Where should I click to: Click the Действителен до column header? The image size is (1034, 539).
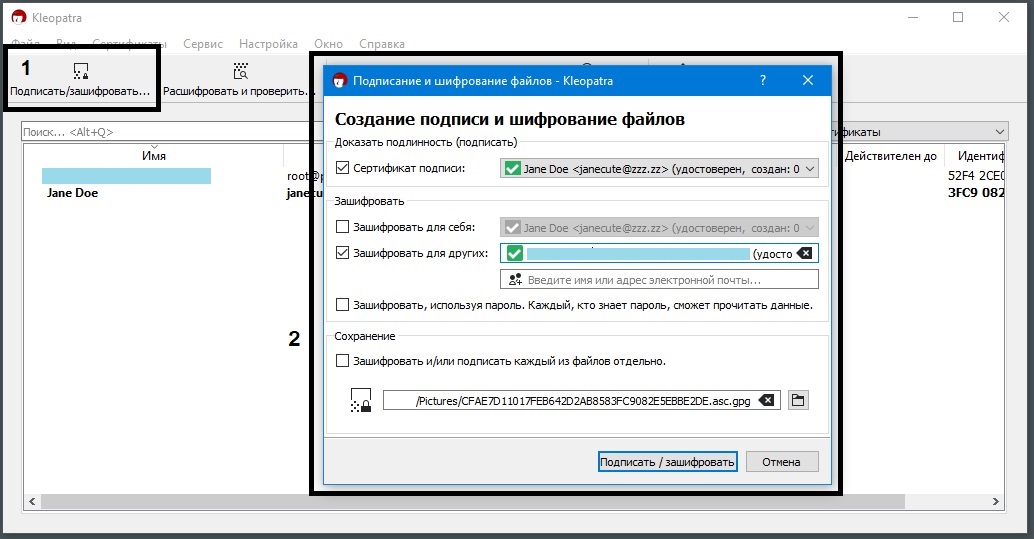(x=890, y=156)
